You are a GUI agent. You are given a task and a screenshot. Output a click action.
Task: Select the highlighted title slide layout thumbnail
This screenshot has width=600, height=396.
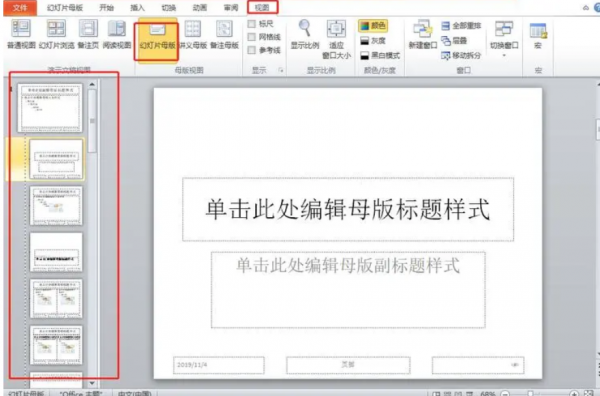coord(56,159)
